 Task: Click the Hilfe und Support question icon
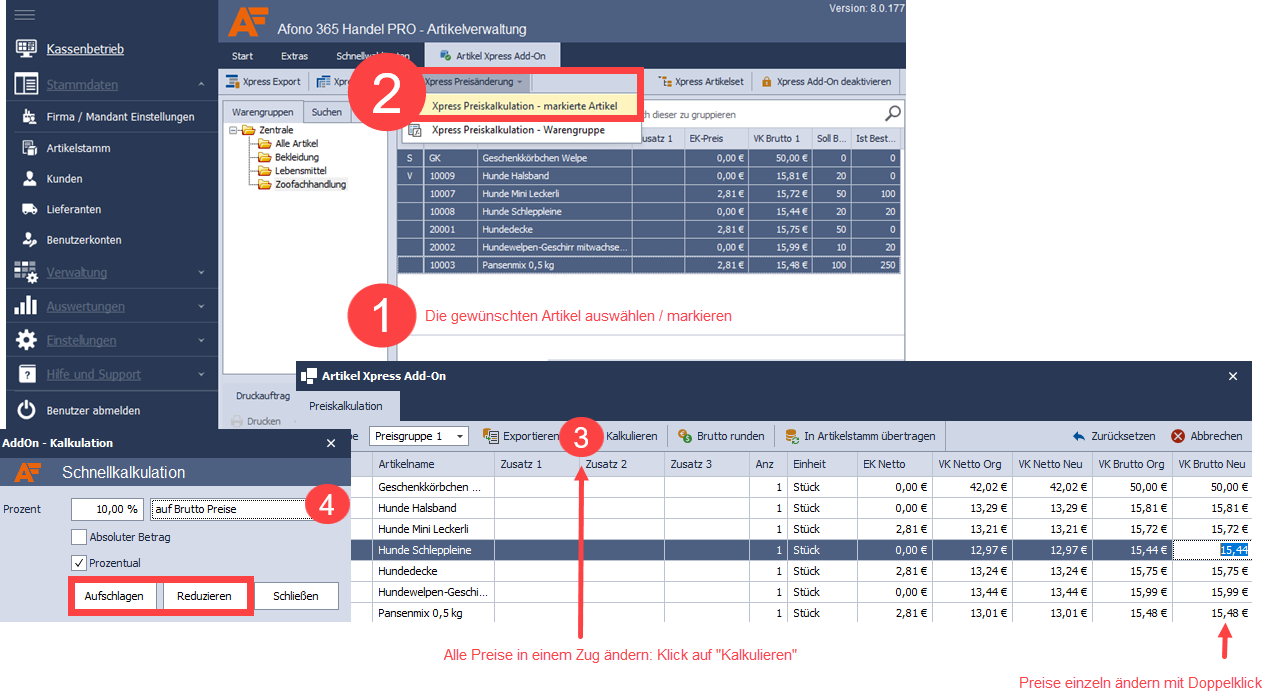point(26,374)
